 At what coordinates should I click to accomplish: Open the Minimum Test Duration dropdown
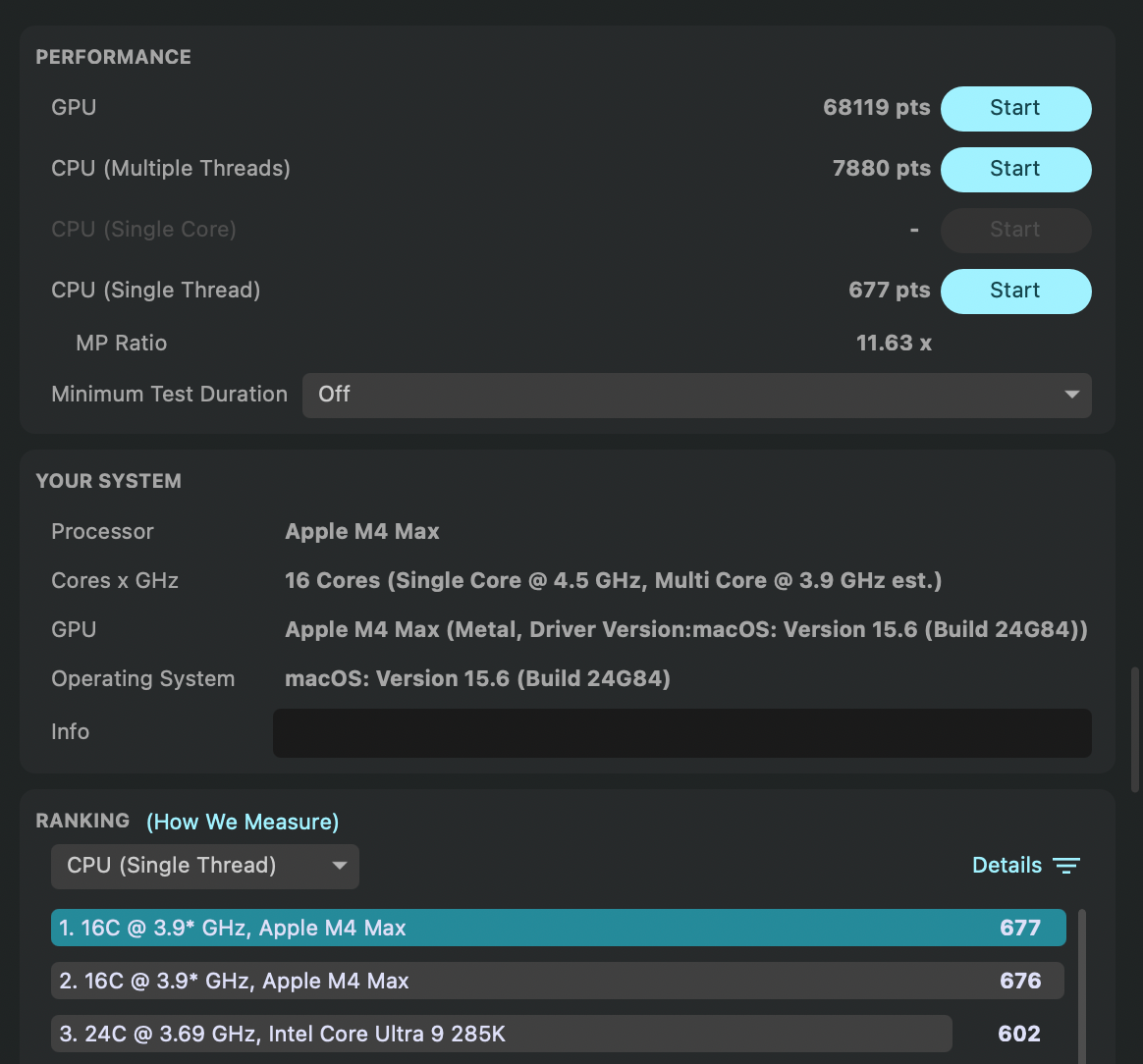(696, 395)
